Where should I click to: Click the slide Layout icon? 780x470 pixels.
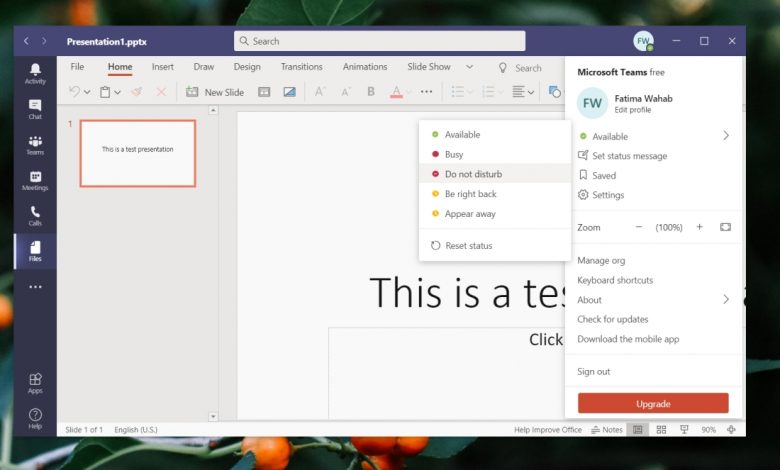pos(264,92)
